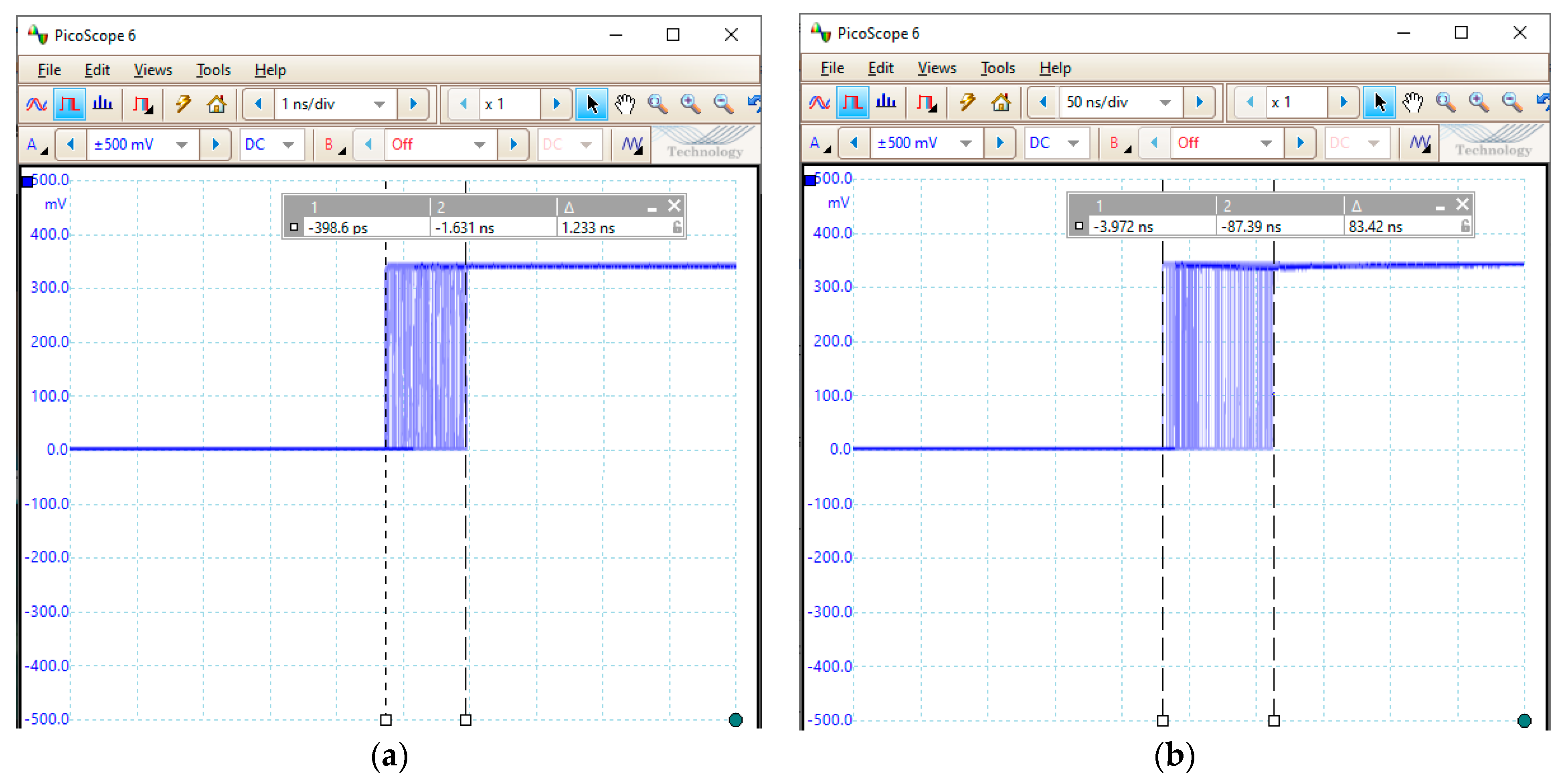Switch to spectrum mode in right window
Viewport: 1568px width, 781px height.
point(886,102)
